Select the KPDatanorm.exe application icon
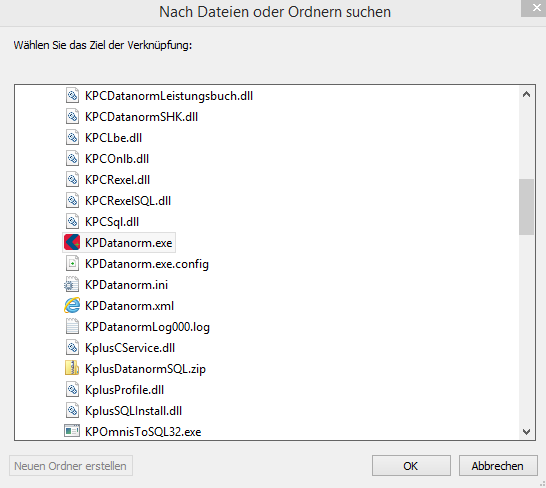Screen dimensions: 546x488 72,242
